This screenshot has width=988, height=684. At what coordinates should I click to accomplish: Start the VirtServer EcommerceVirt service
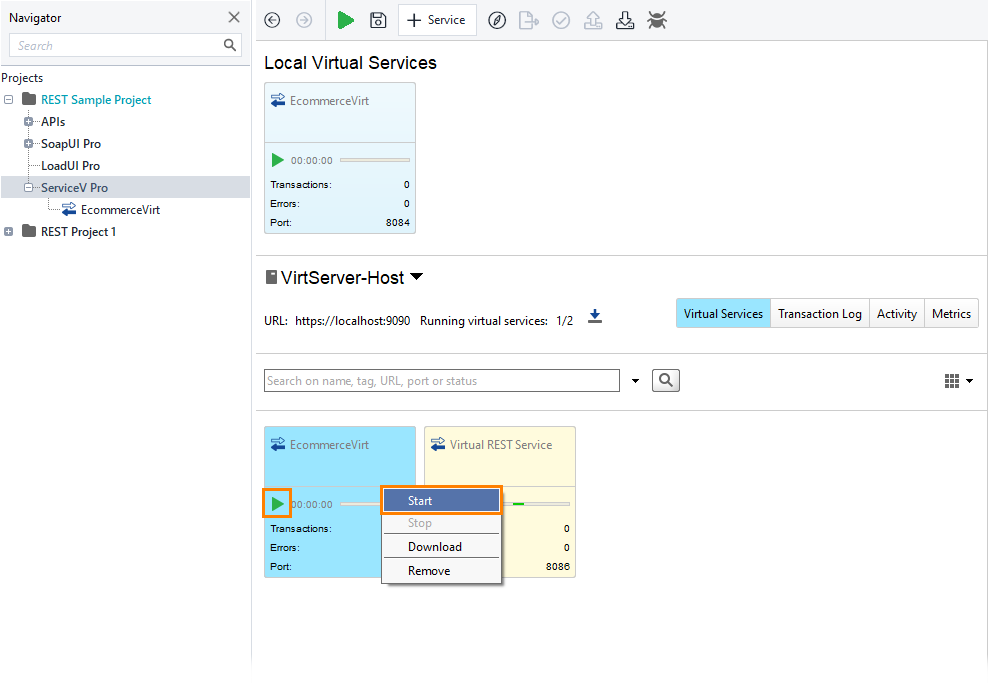[x=277, y=504]
